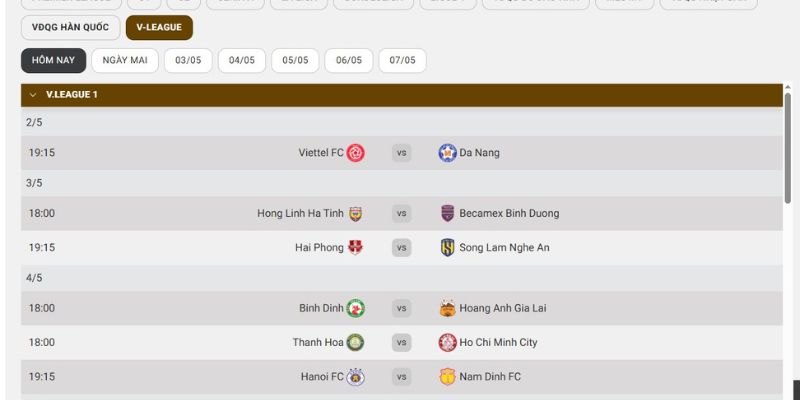Switch to the HÔM NAY date filter

click(53, 60)
